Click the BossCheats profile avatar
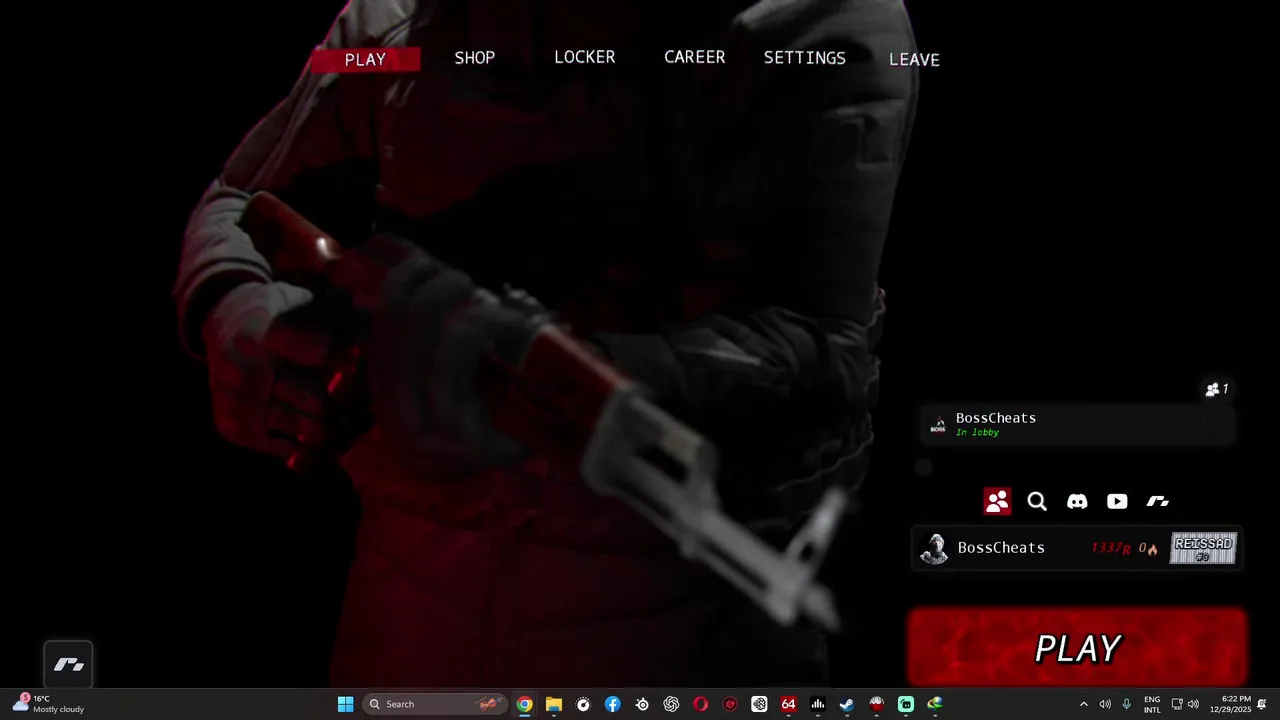This screenshot has width=1280, height=720. click(934, 548)
